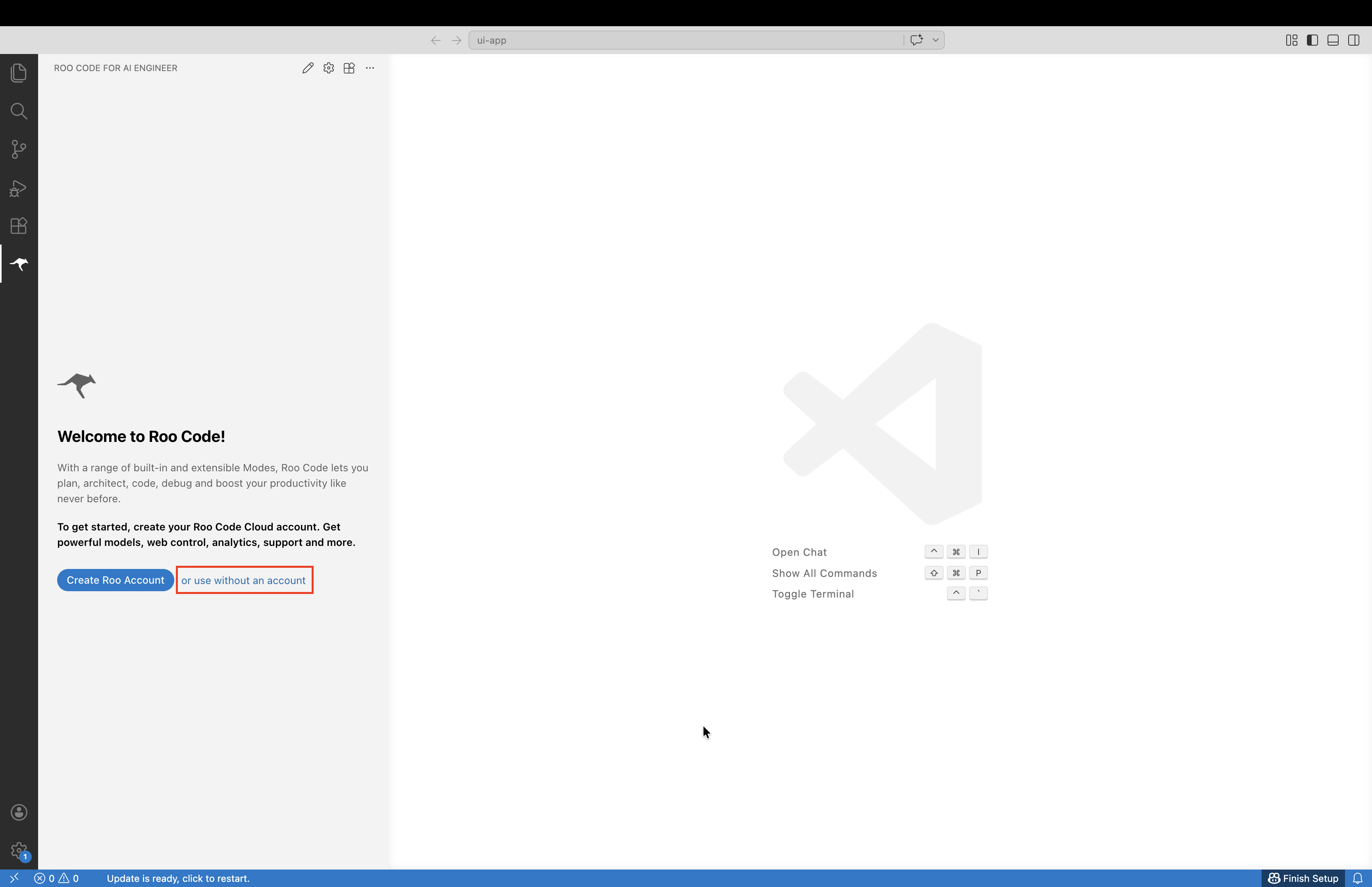Open Roo Code settings gear in panel header

328,67
